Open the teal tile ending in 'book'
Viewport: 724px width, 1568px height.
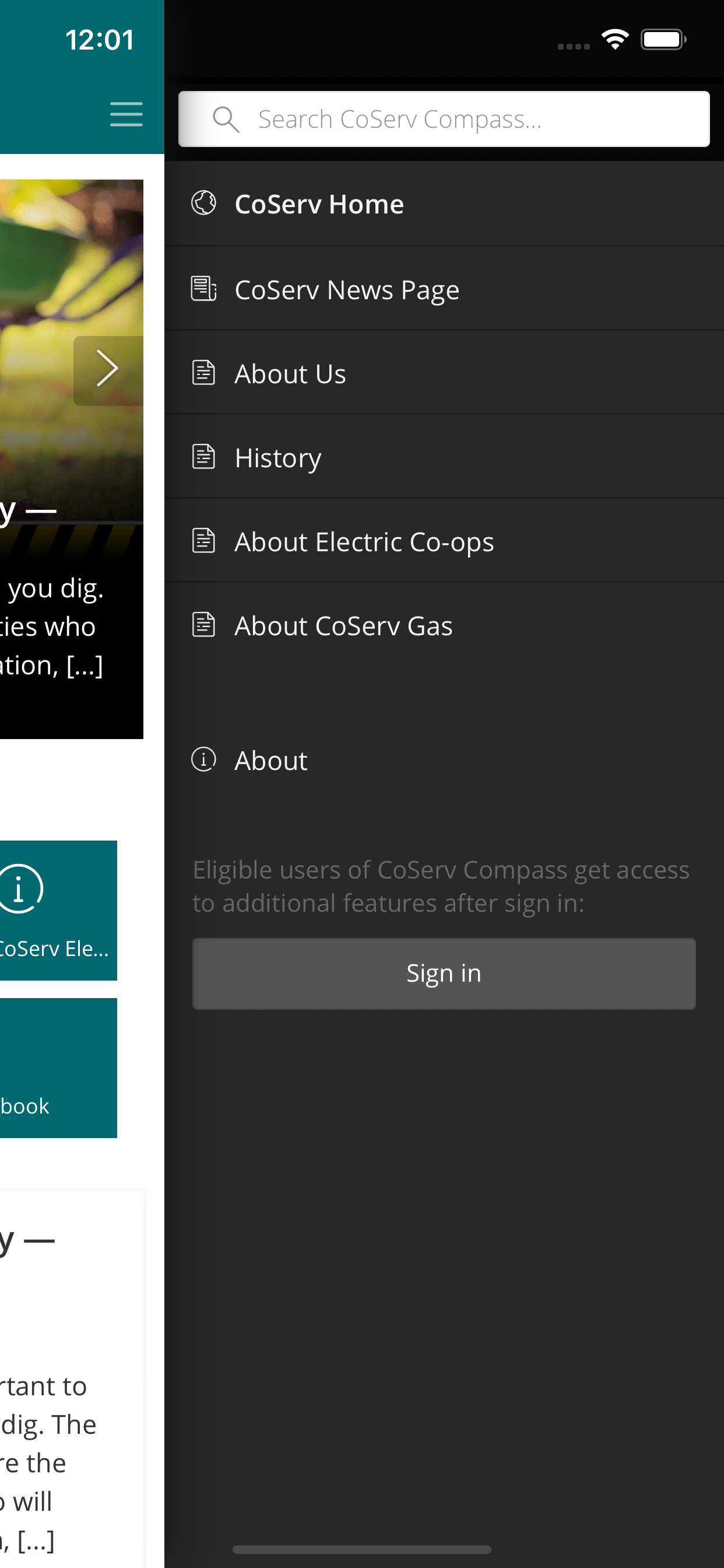(x=58, y=1067)
